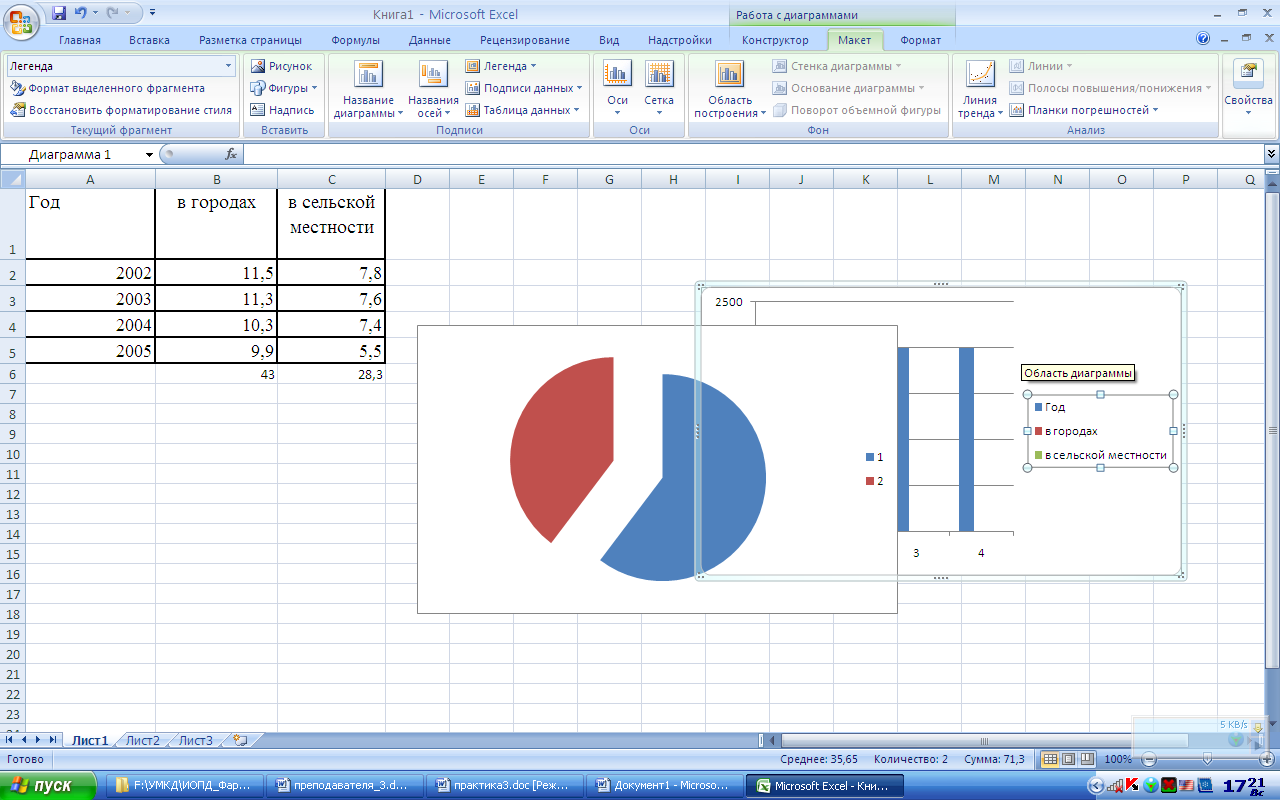Open Подписи данных dropdown
This screenshot has width=1280, height=800.
[524, 88]
